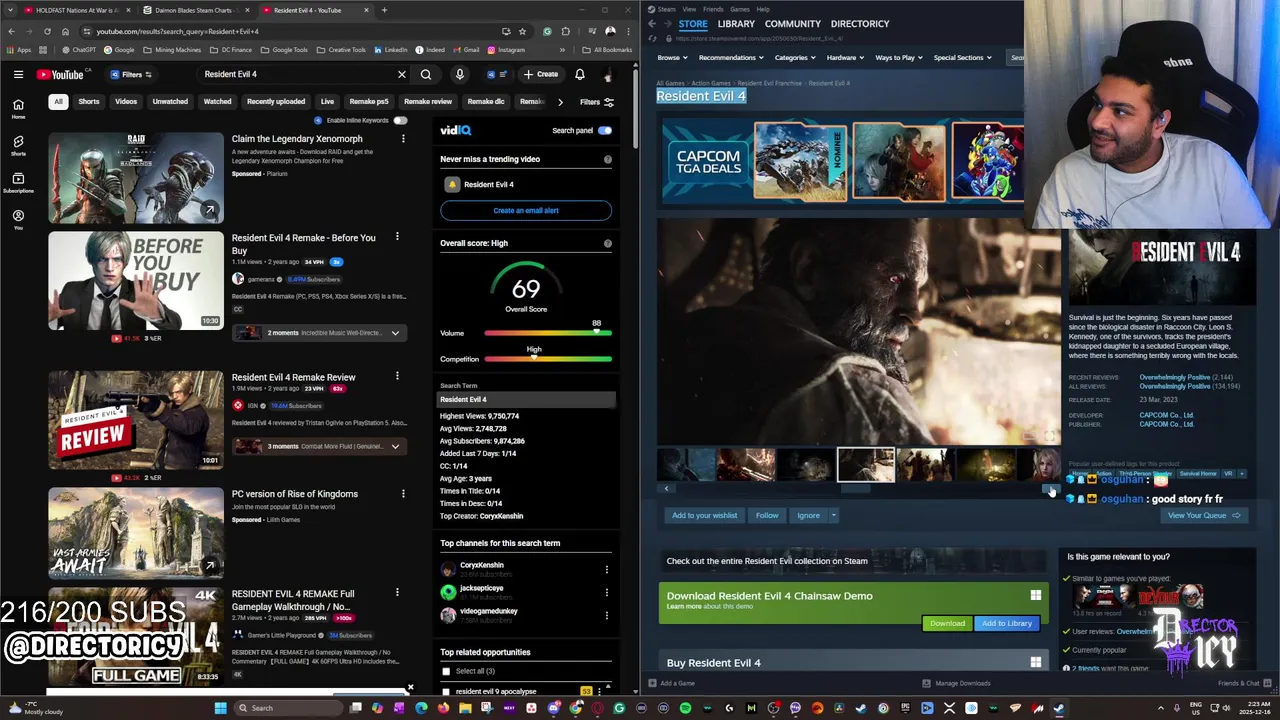Reload the YouTube page in Chrome

tap(47, 31)
